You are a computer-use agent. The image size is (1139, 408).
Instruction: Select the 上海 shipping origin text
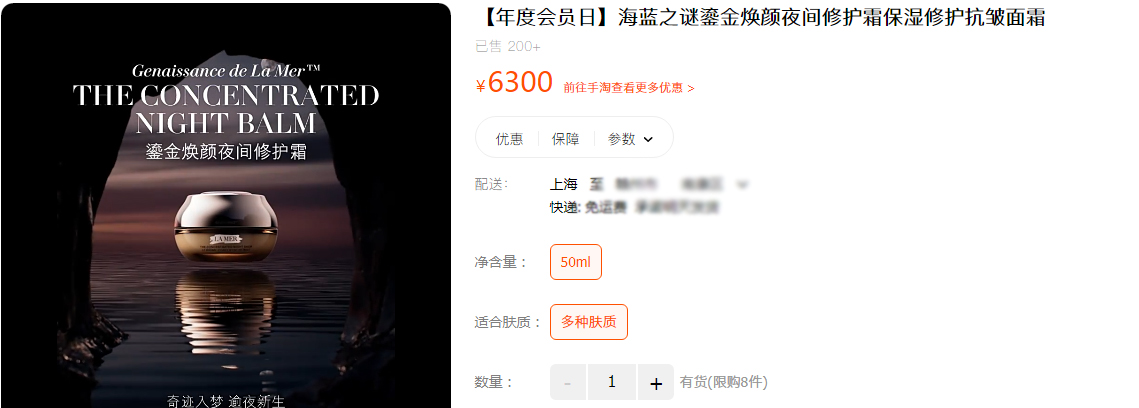(x=564, y=184)
